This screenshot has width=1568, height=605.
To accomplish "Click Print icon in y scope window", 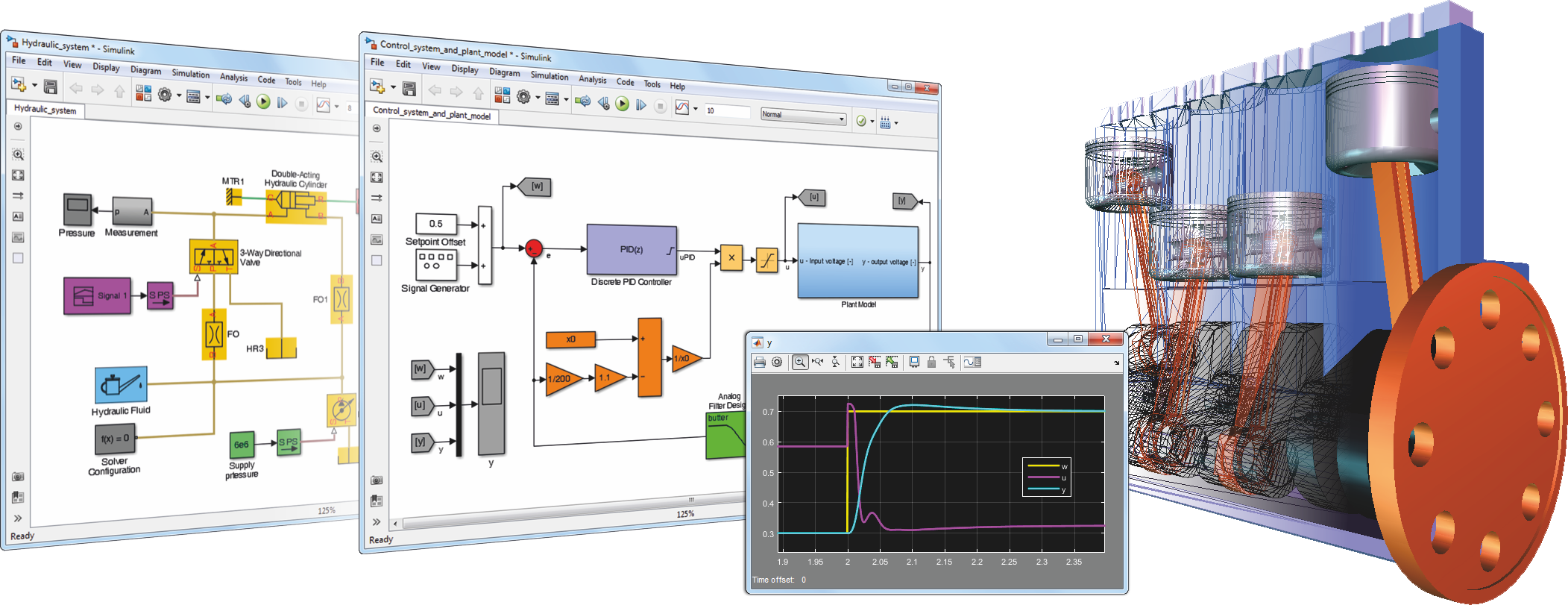I will 760,362.
